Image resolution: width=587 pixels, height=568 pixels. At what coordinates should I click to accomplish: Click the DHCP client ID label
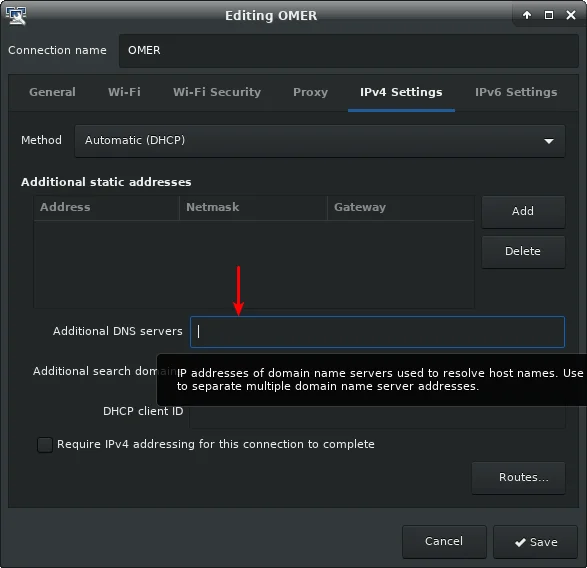[x=143, y=411]
